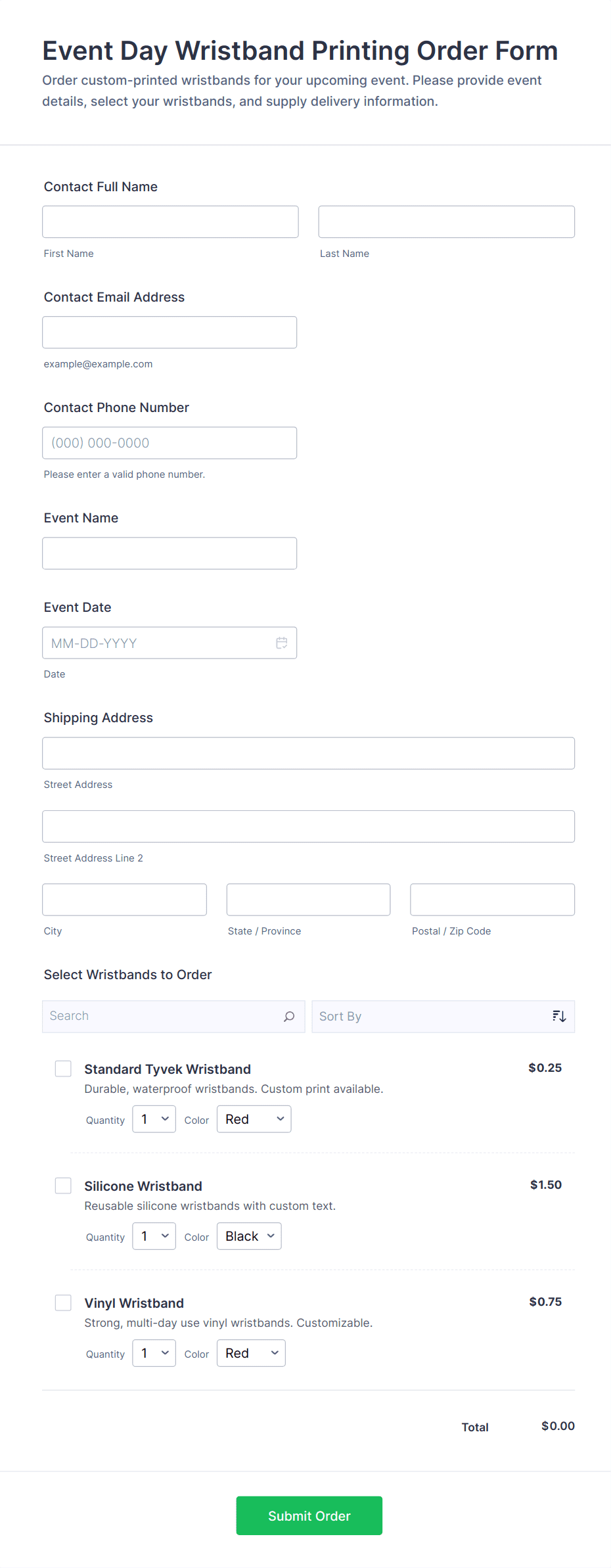Click the wristband Search box
Image resolution: width=611 pixels, height=1568 pixels.
[x=164, y=1017]
